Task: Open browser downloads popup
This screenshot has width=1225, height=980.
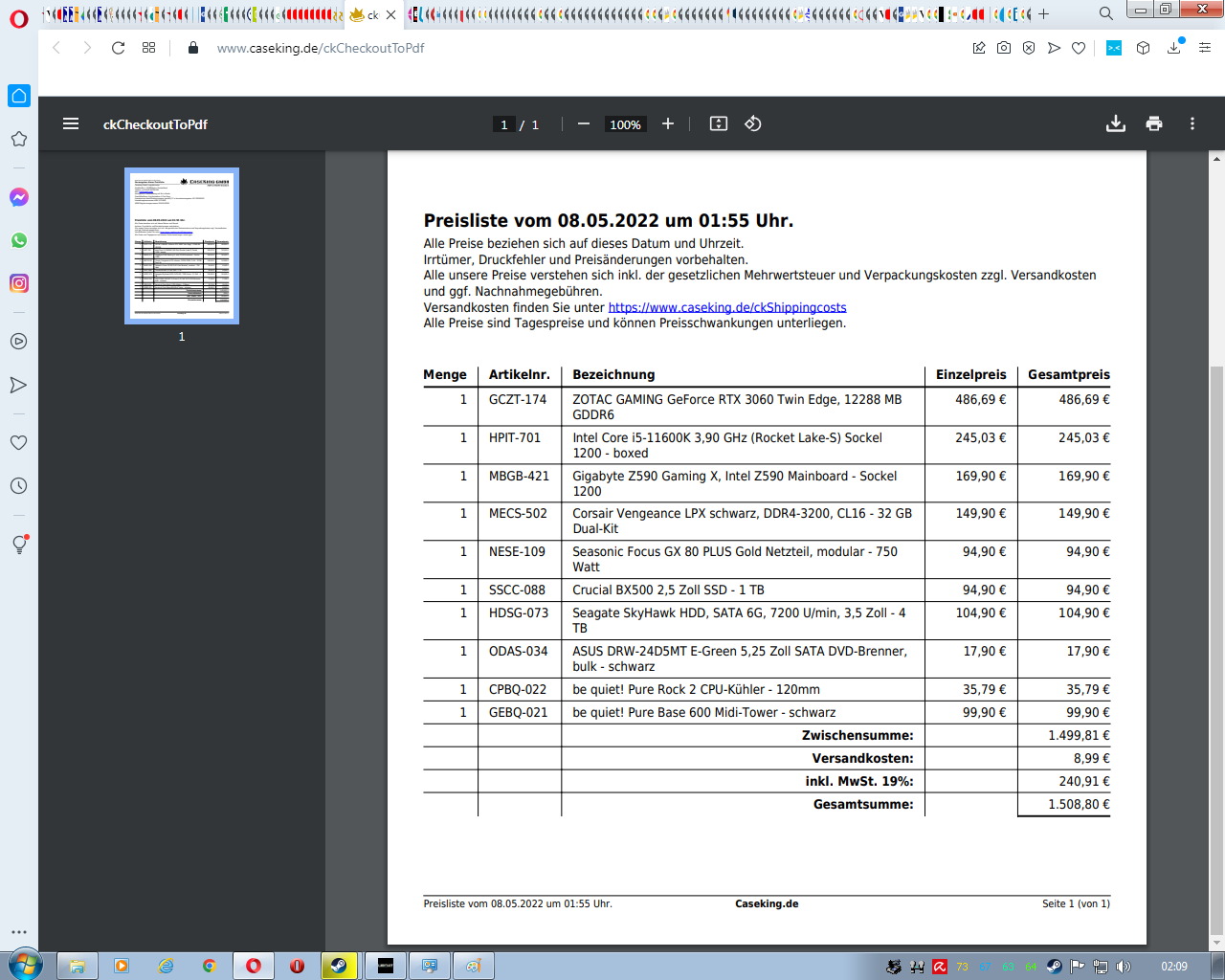Action: click(1174, 48)
